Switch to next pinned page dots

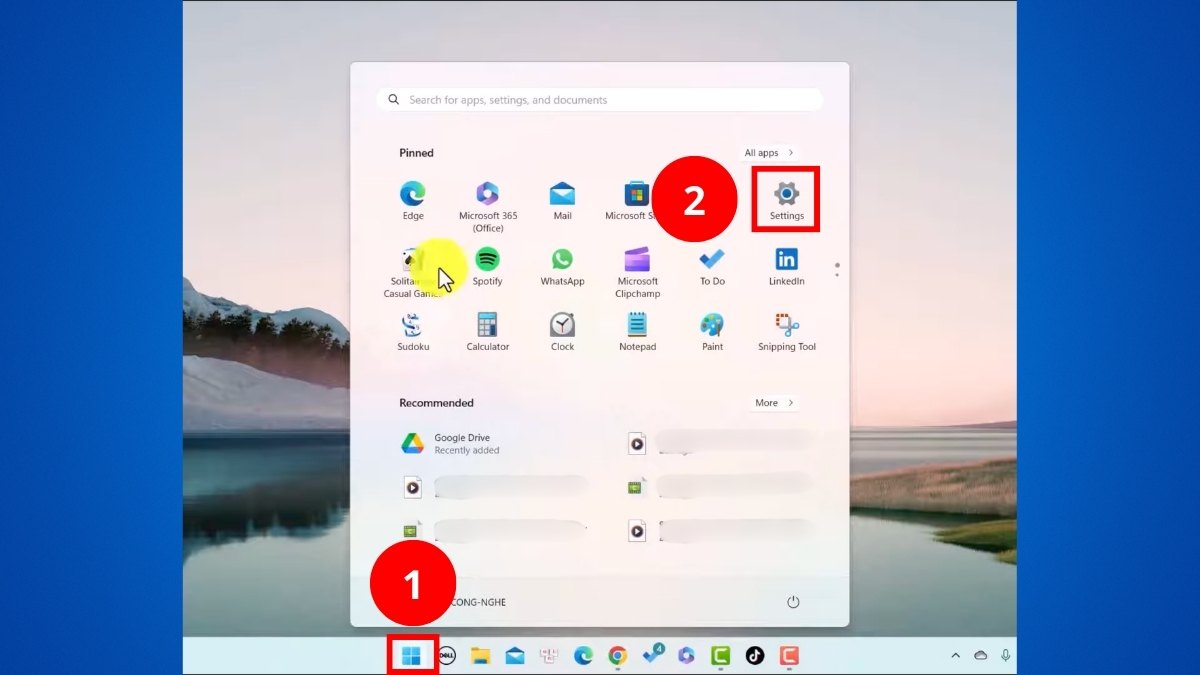(837, 270)
